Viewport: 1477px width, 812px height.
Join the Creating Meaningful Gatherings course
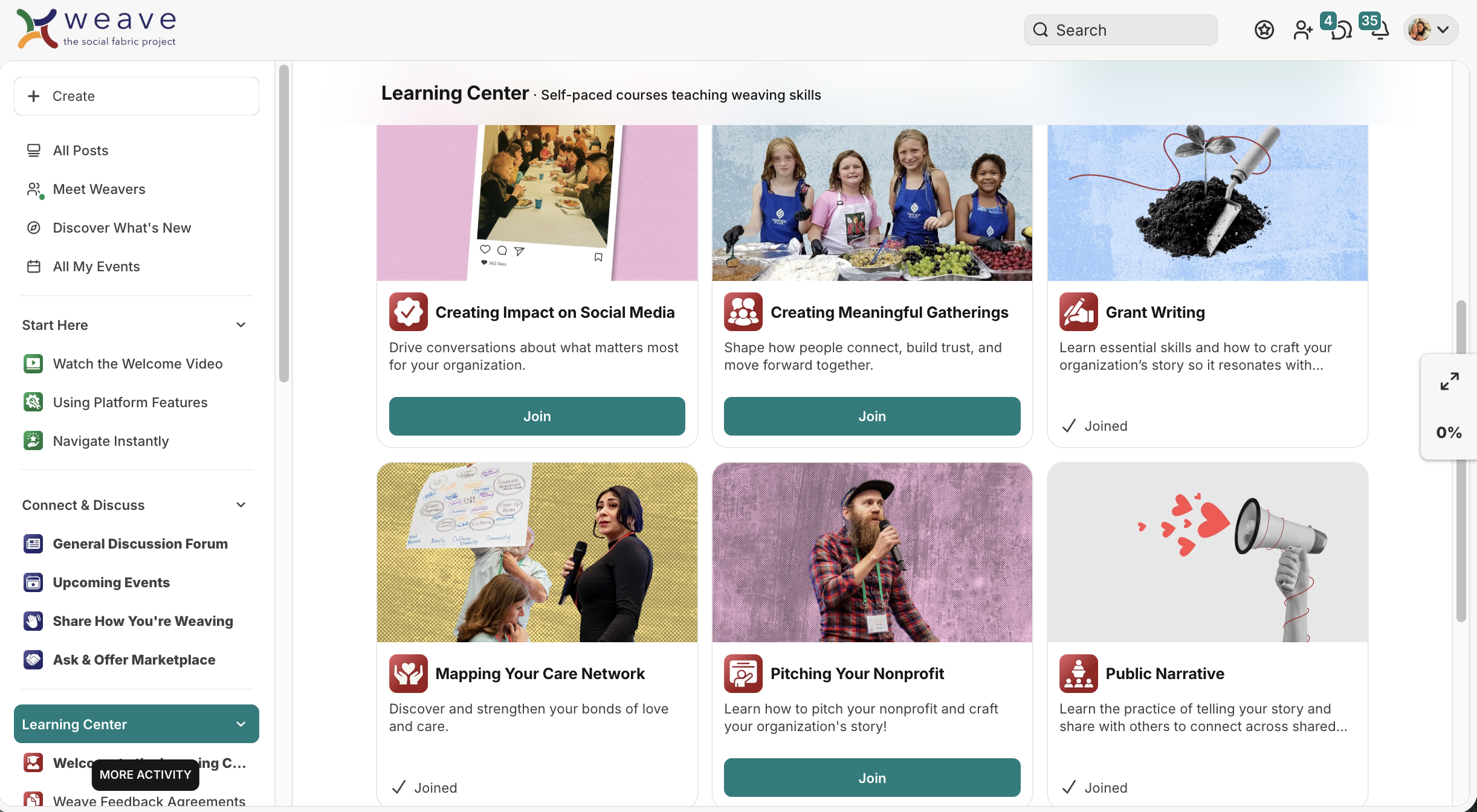(x=872, y=416)
